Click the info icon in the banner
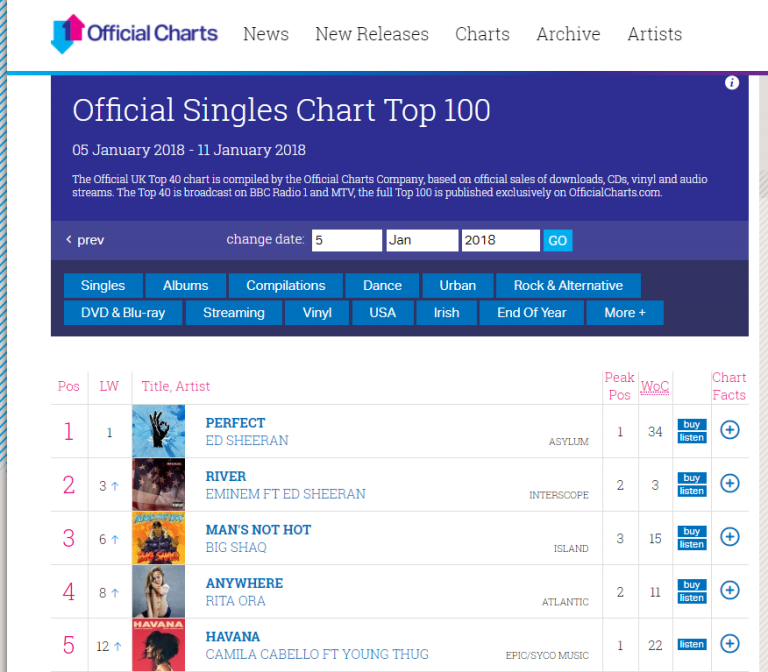Screen dimensions: 768x672 pyautogui.click(x=732, y=83)
